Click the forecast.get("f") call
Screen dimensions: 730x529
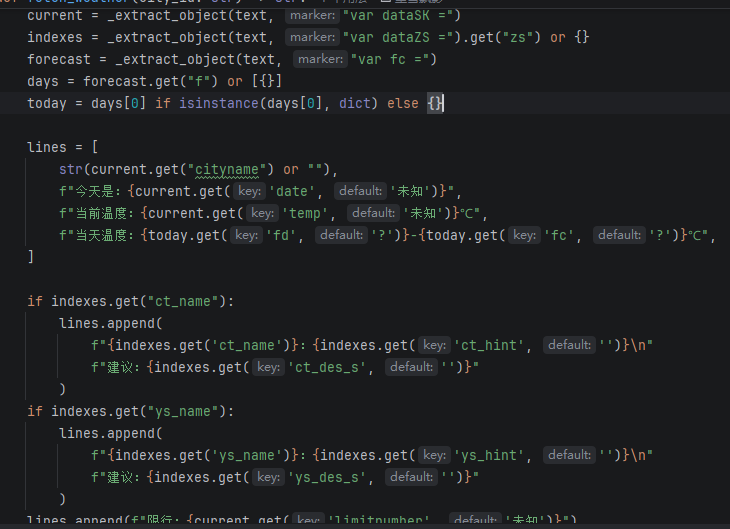(150, 81)
